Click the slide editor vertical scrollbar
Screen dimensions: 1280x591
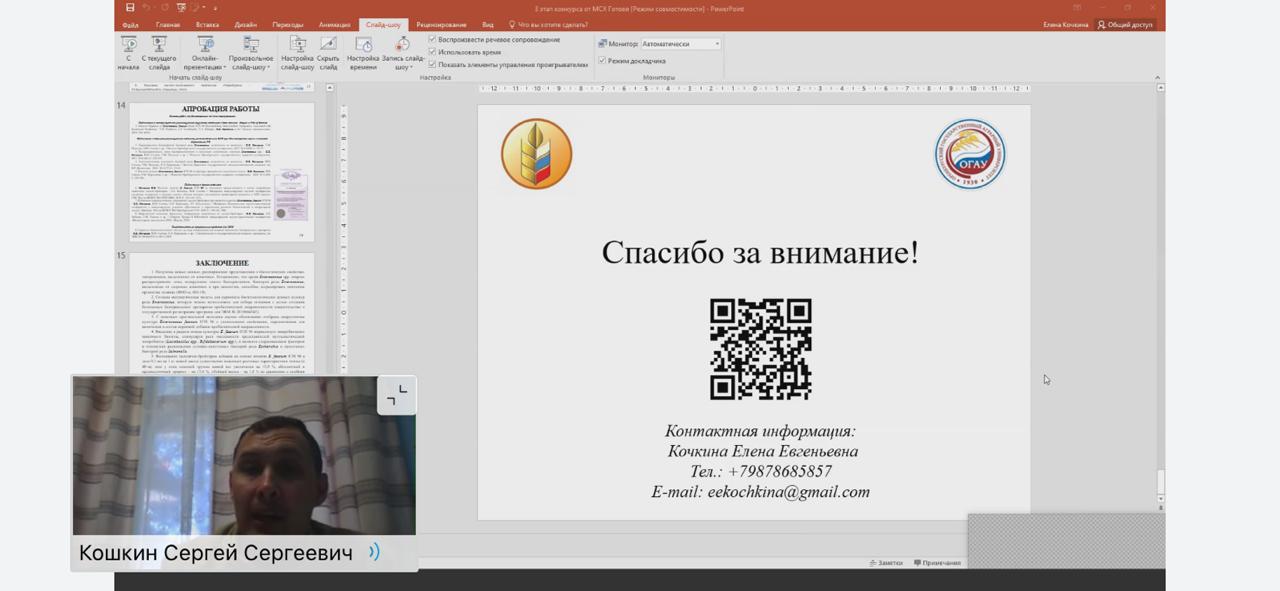(1160, 300)
